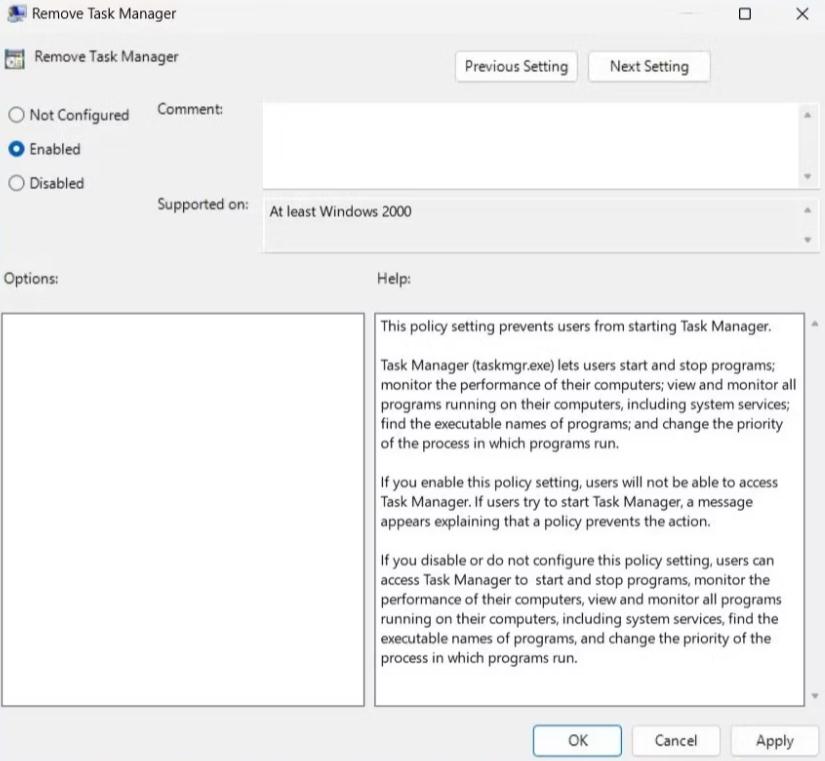Click the Next Setting button
The width and height of the screenshot is (825, 761).
click(x=649, y=66)
